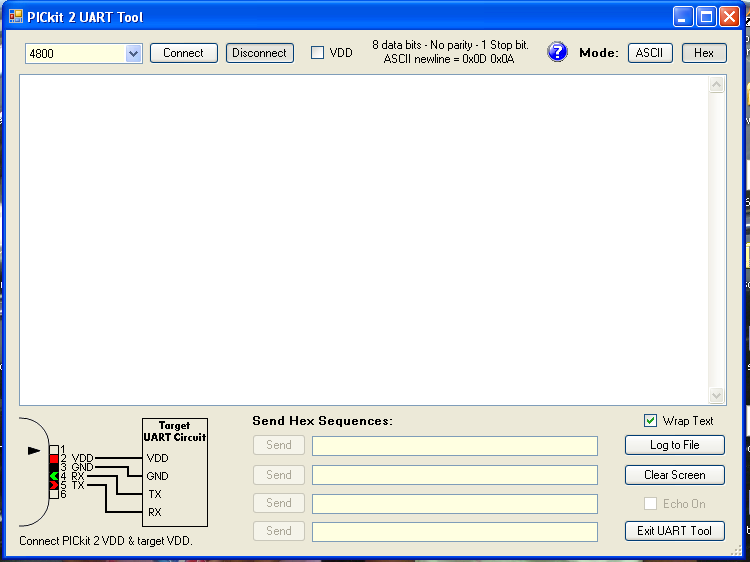The width and height of the screenshot is (750, 562).
Task: Click the red VDD pin 2 marker
Action: [54, 459]
